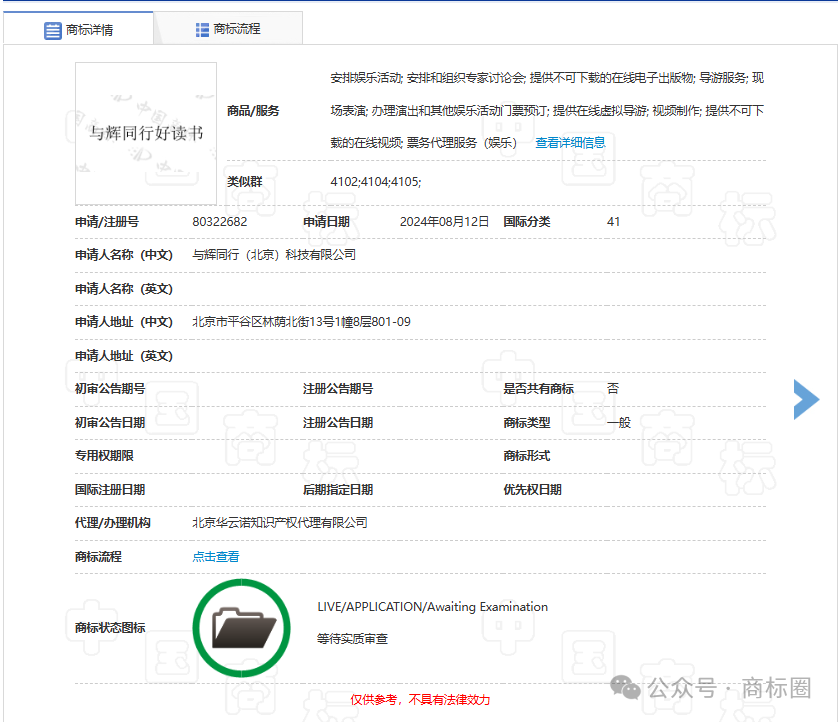Screen dimensions: 839x722
Task: Select the 等待实质审查 status text
Action: (x=352, y=639)
